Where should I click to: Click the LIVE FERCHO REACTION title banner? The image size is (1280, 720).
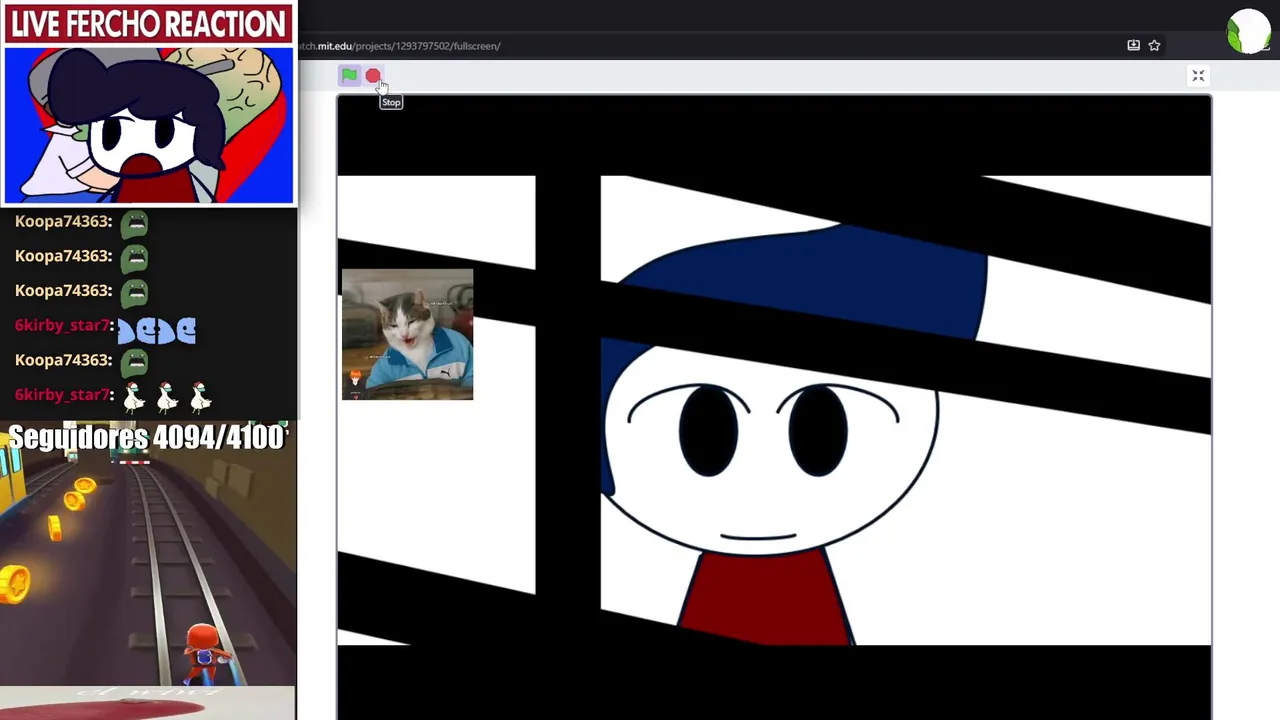149,24
